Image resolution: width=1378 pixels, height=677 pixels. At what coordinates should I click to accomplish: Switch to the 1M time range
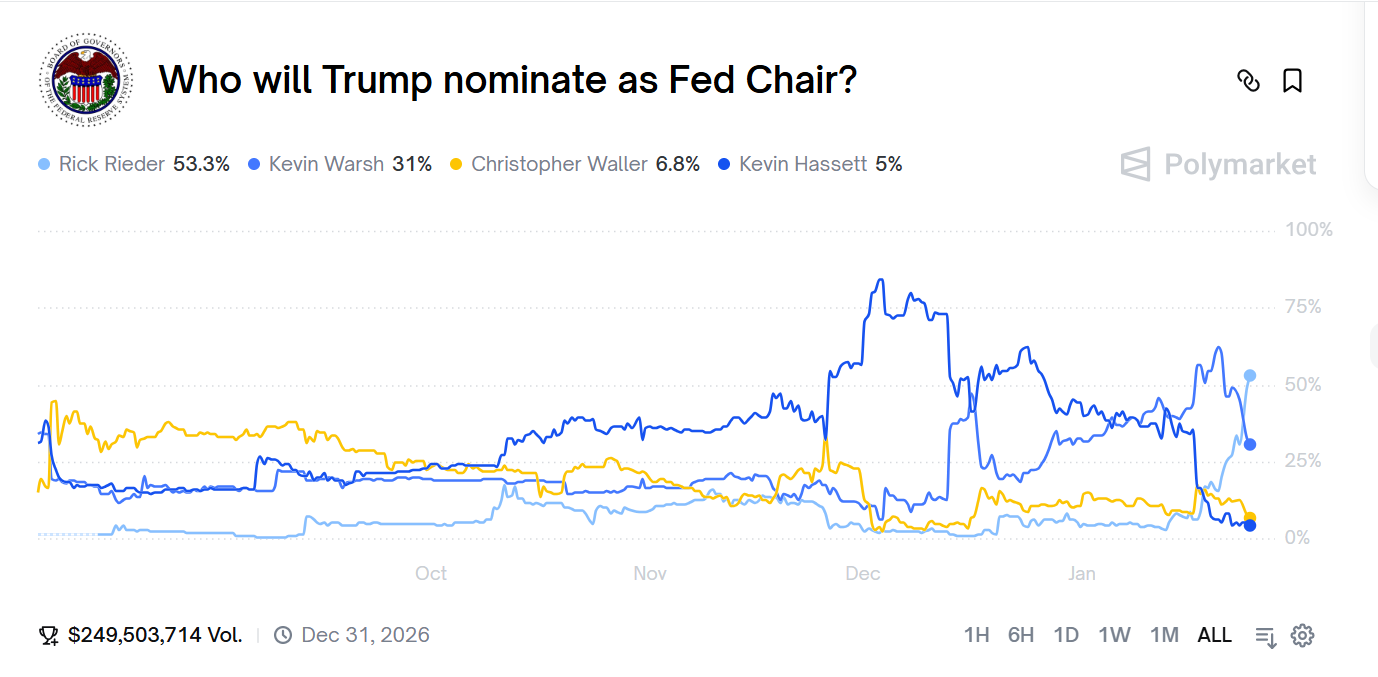pos(1164,635)
